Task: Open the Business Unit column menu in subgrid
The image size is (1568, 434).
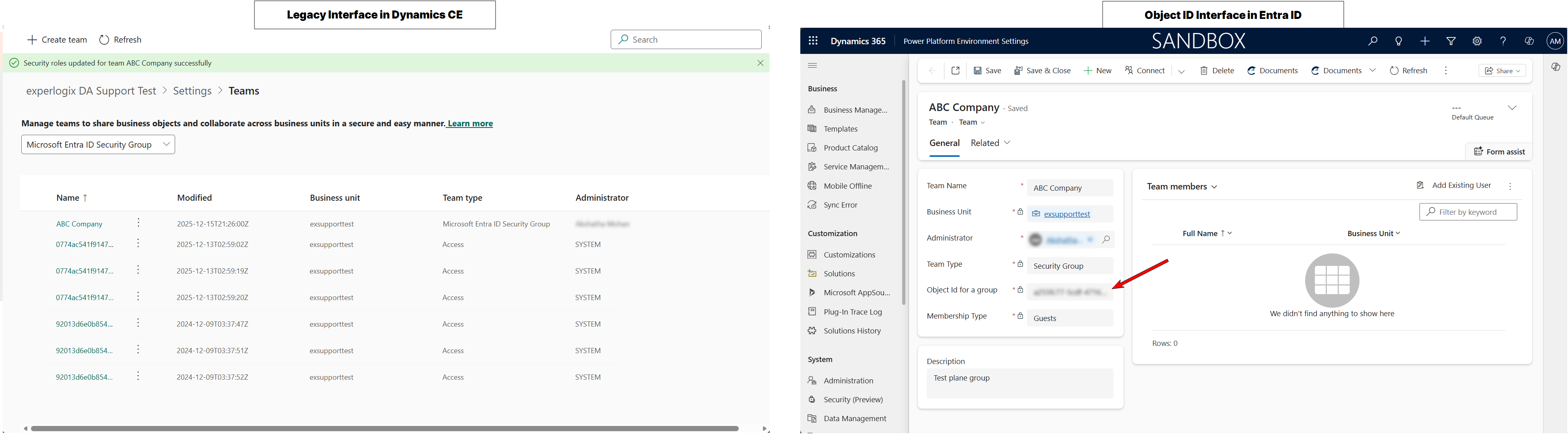Action: (1373, 233)
